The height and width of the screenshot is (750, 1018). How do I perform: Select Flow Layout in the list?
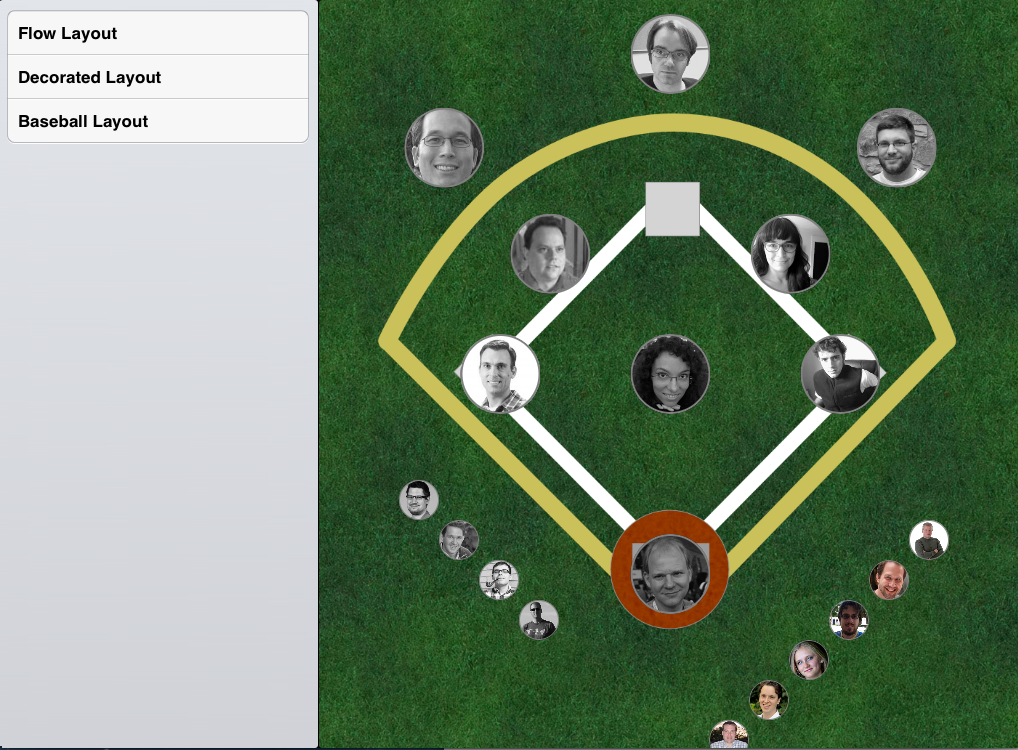point(158,33)
